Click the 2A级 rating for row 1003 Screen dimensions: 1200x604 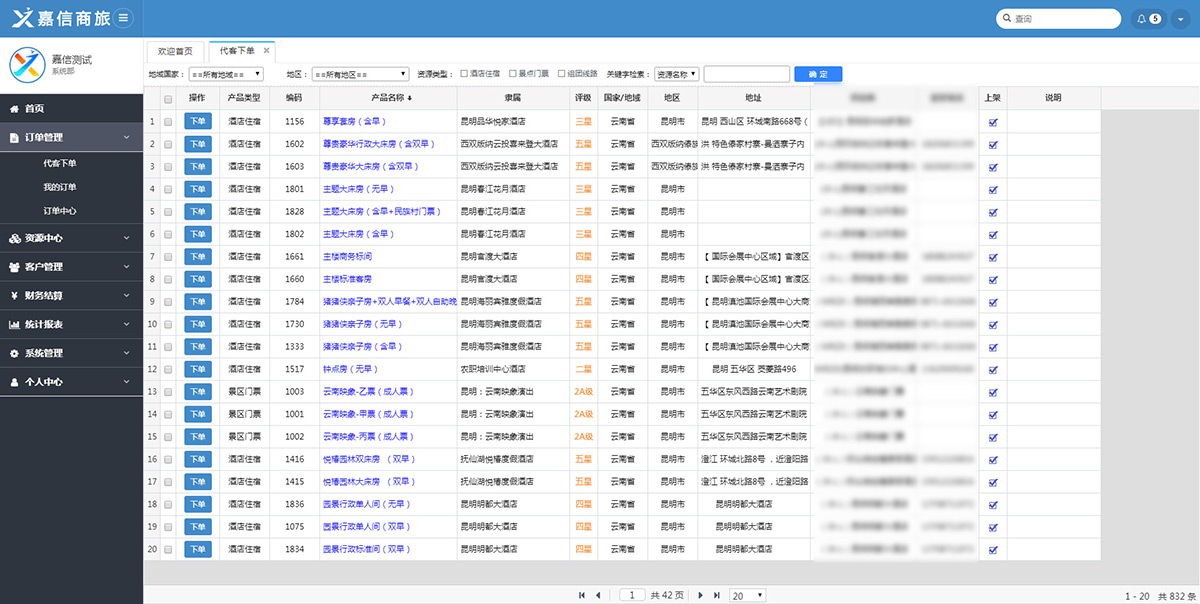(583, 391)
